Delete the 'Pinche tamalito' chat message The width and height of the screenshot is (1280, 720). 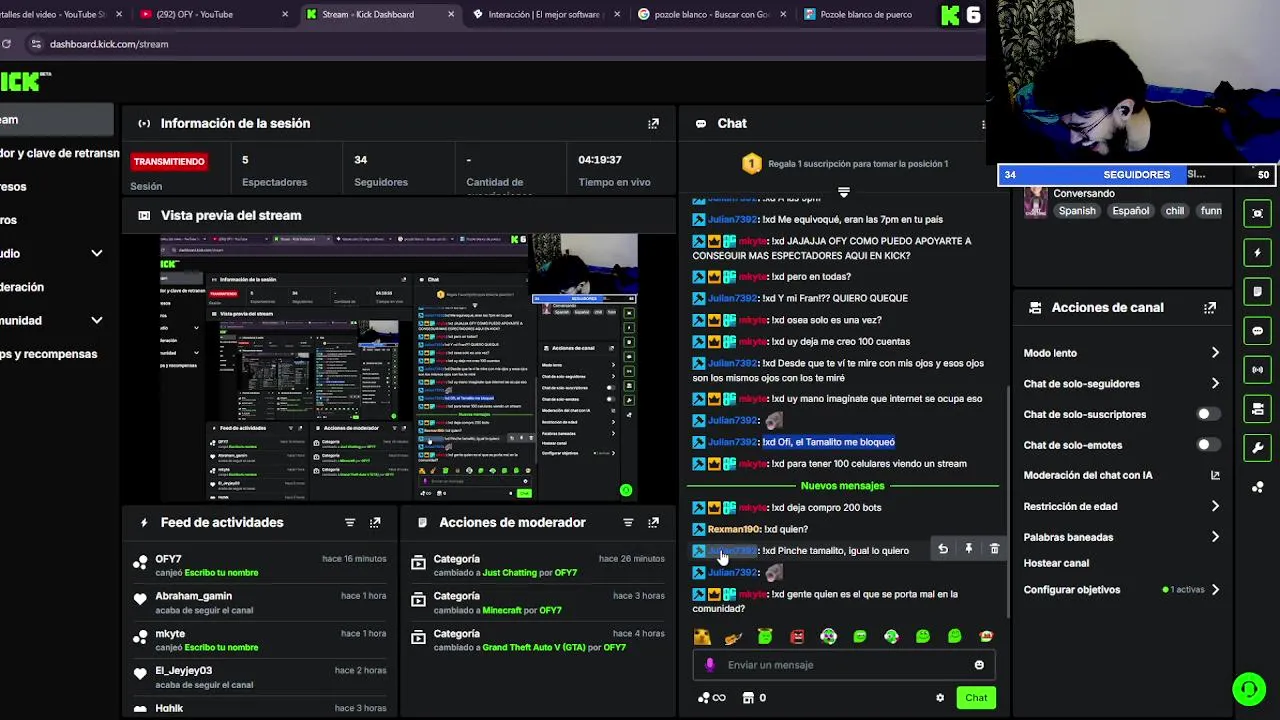(x=994, y=549)
